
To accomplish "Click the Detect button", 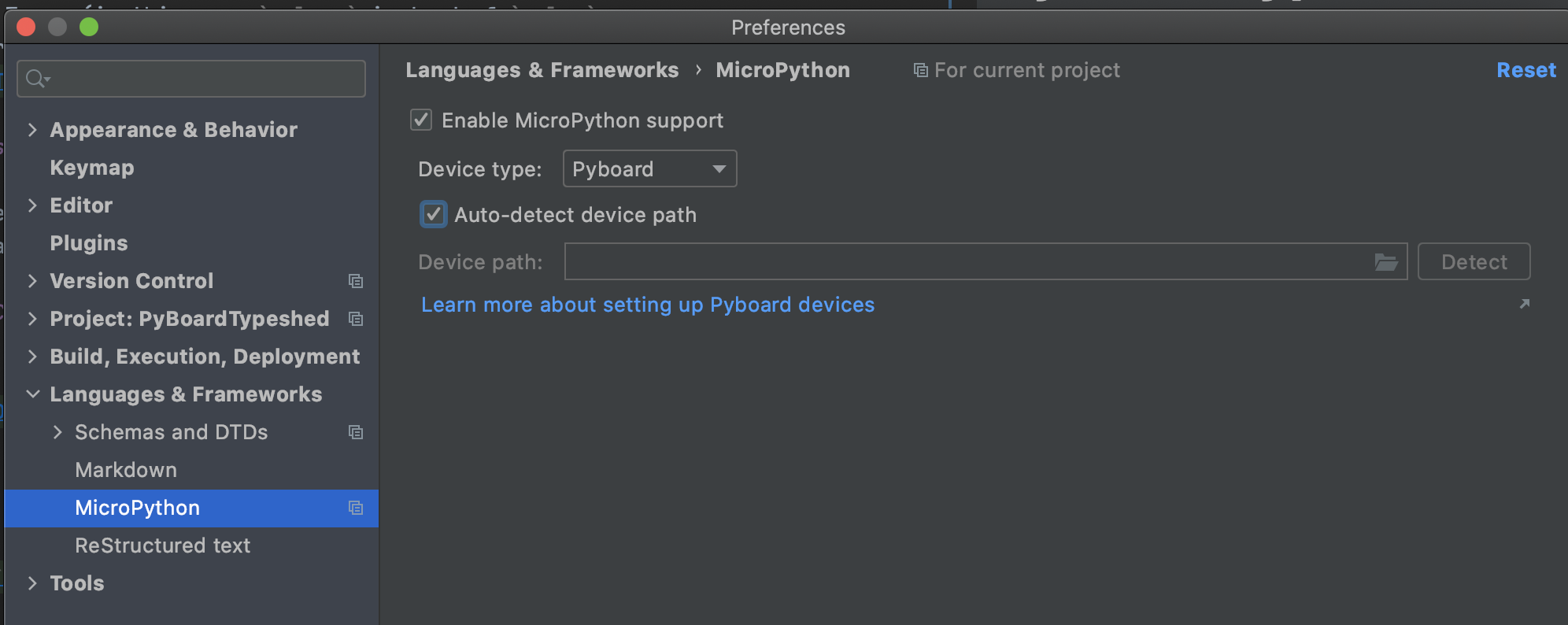I will click(x=1474, y=261).
